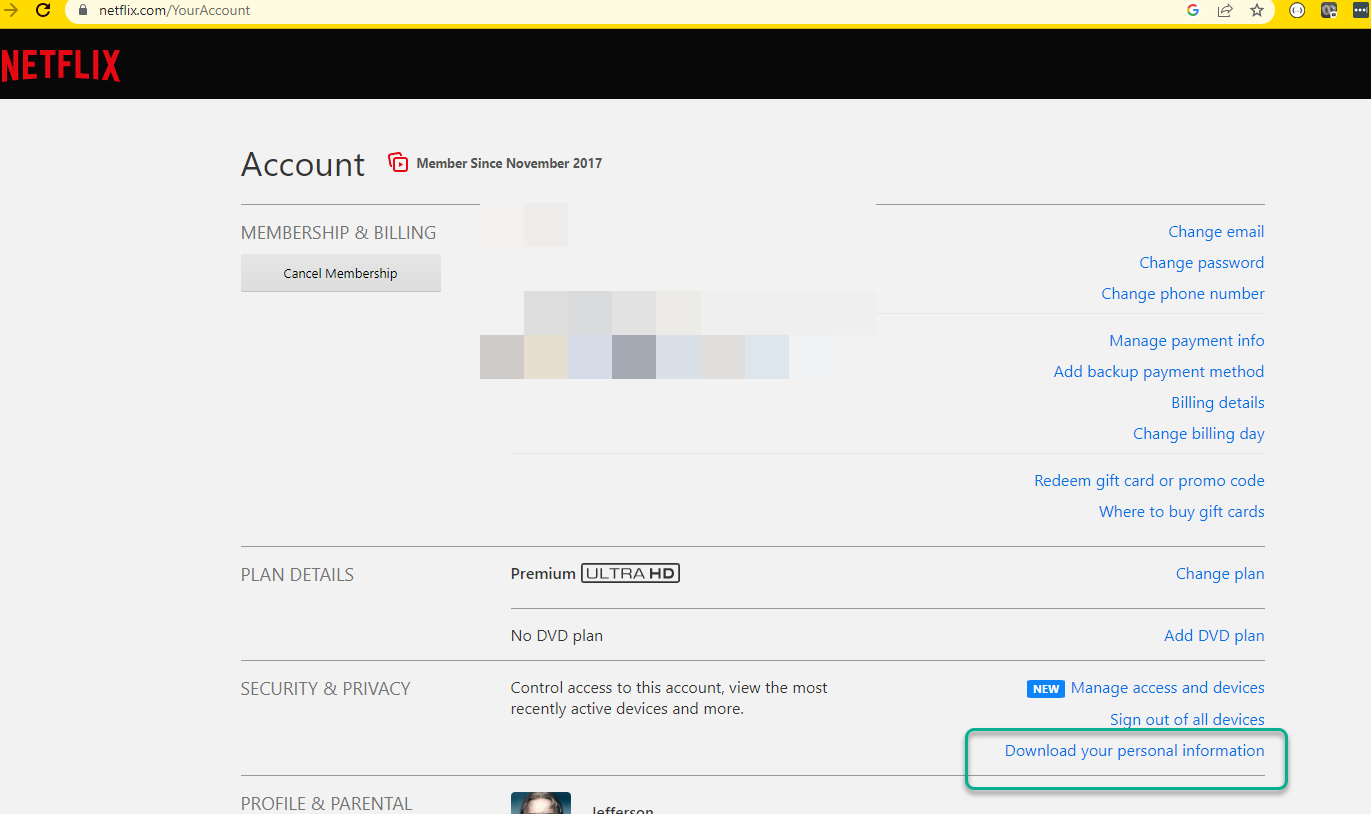
Task: Click Download your personal information
Action: point(1135,751)
